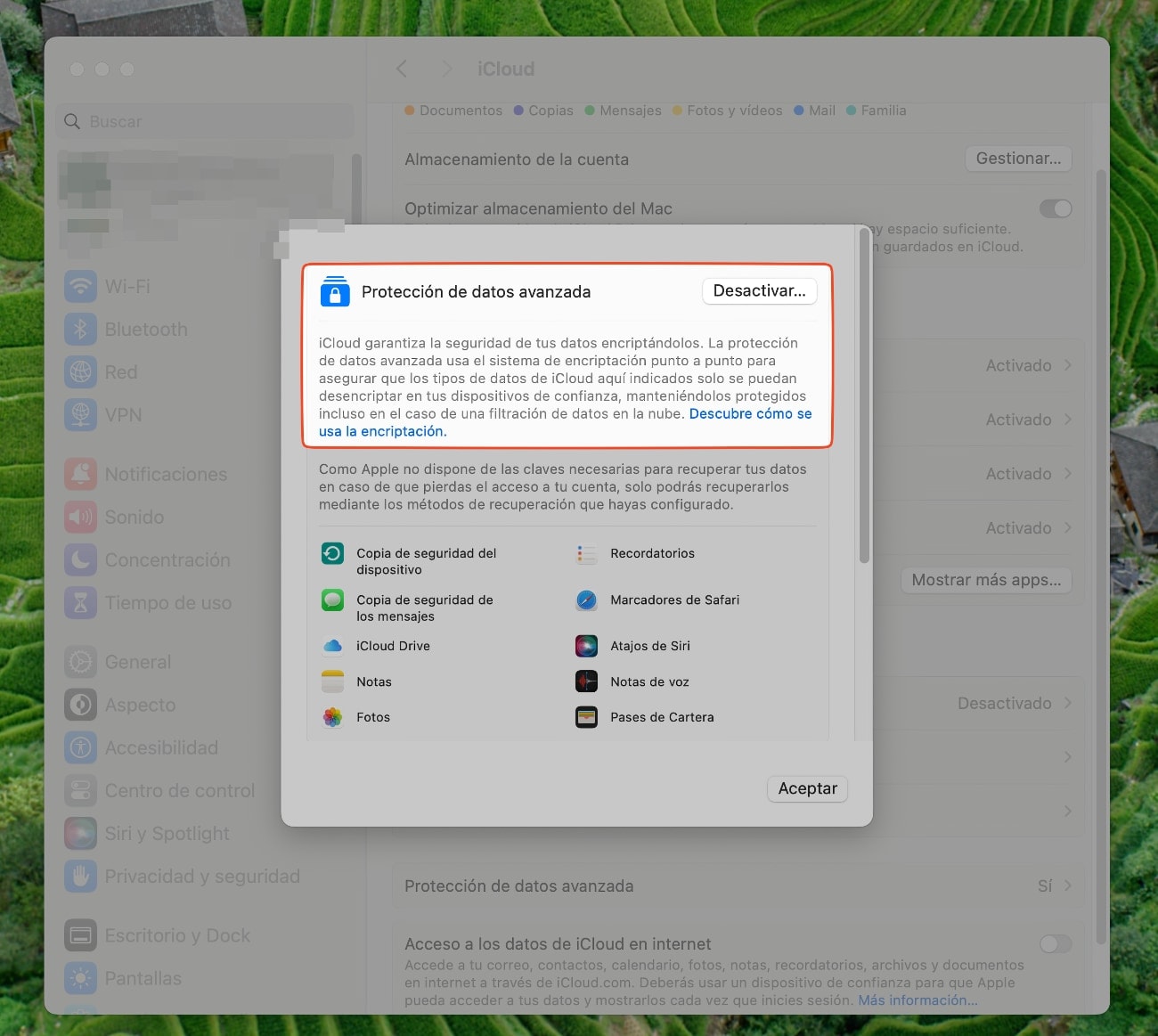Click Mostrar más apps... button
This screenshot has width=1158, height=1036.
click(986, 580)
